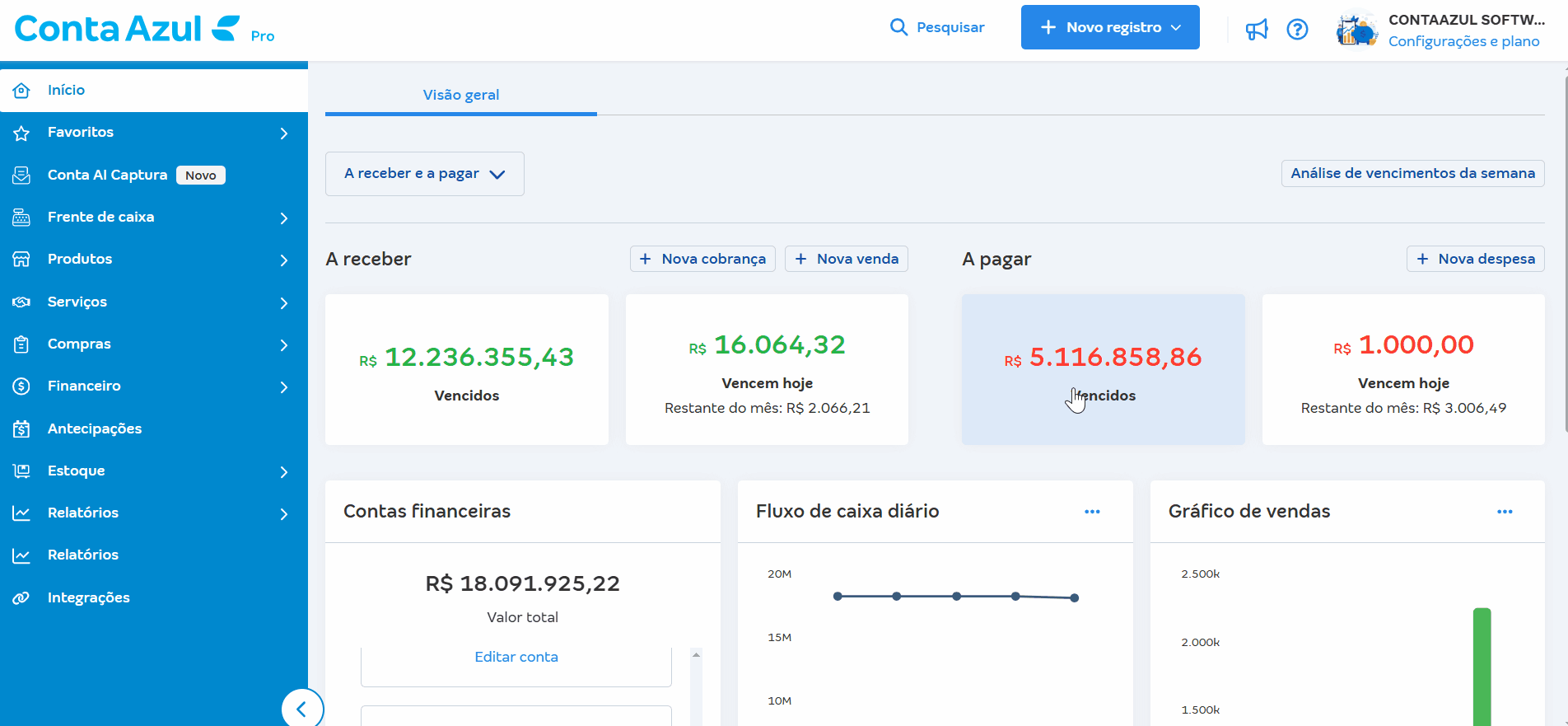Screen dimensions: 1568x726
Task: Click chart icon of first Relatórios item
Action: pos(21,513)
